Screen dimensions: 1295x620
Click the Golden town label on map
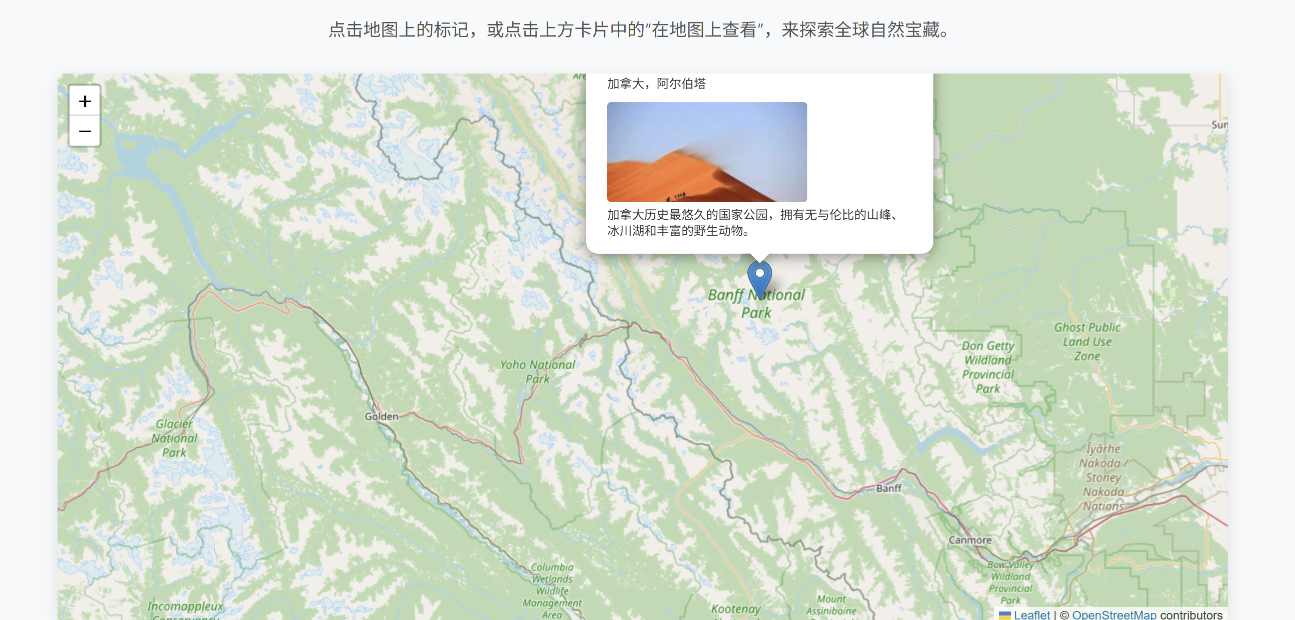point(382,416)
